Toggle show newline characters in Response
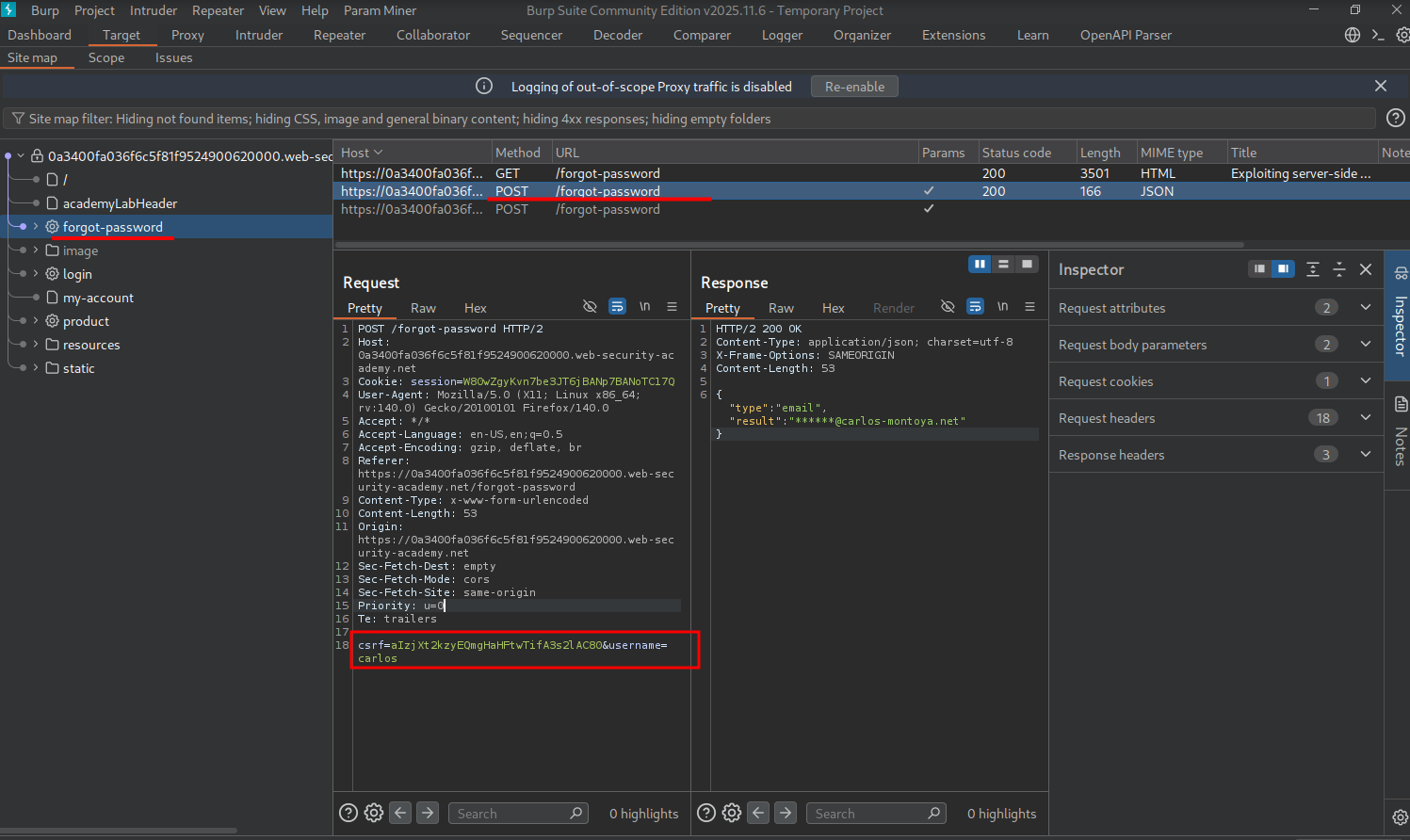Viewport: 1410px width, 840px height. click(x=1003, y=306)
